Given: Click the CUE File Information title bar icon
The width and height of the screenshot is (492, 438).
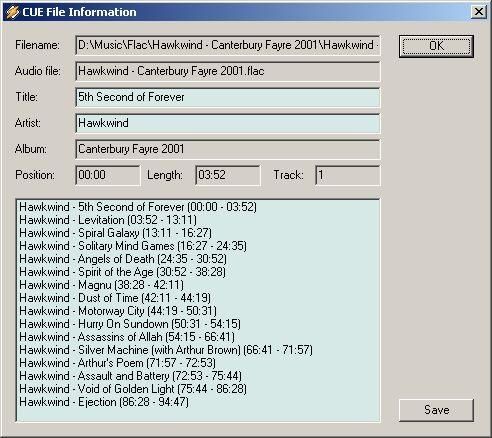Looking at the screenshot, I should pyautogui.click(x=12, y=12).
